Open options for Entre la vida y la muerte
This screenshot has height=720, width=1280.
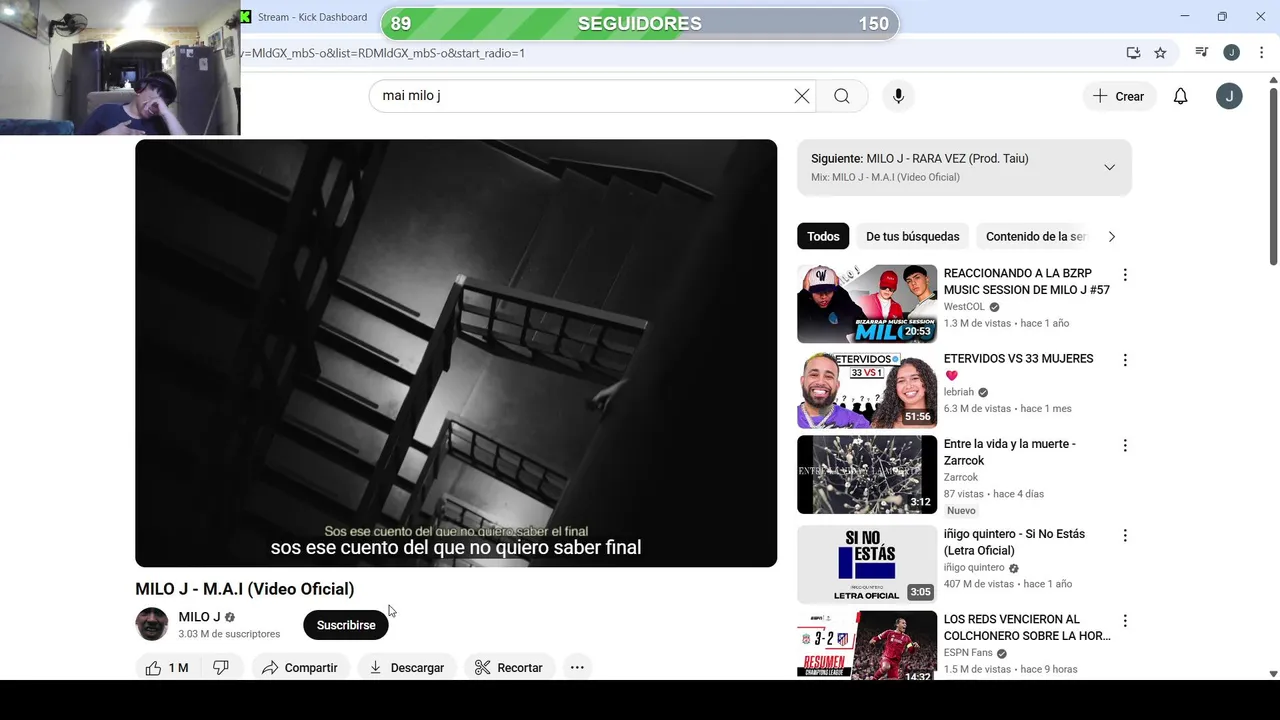(1125, 446)
